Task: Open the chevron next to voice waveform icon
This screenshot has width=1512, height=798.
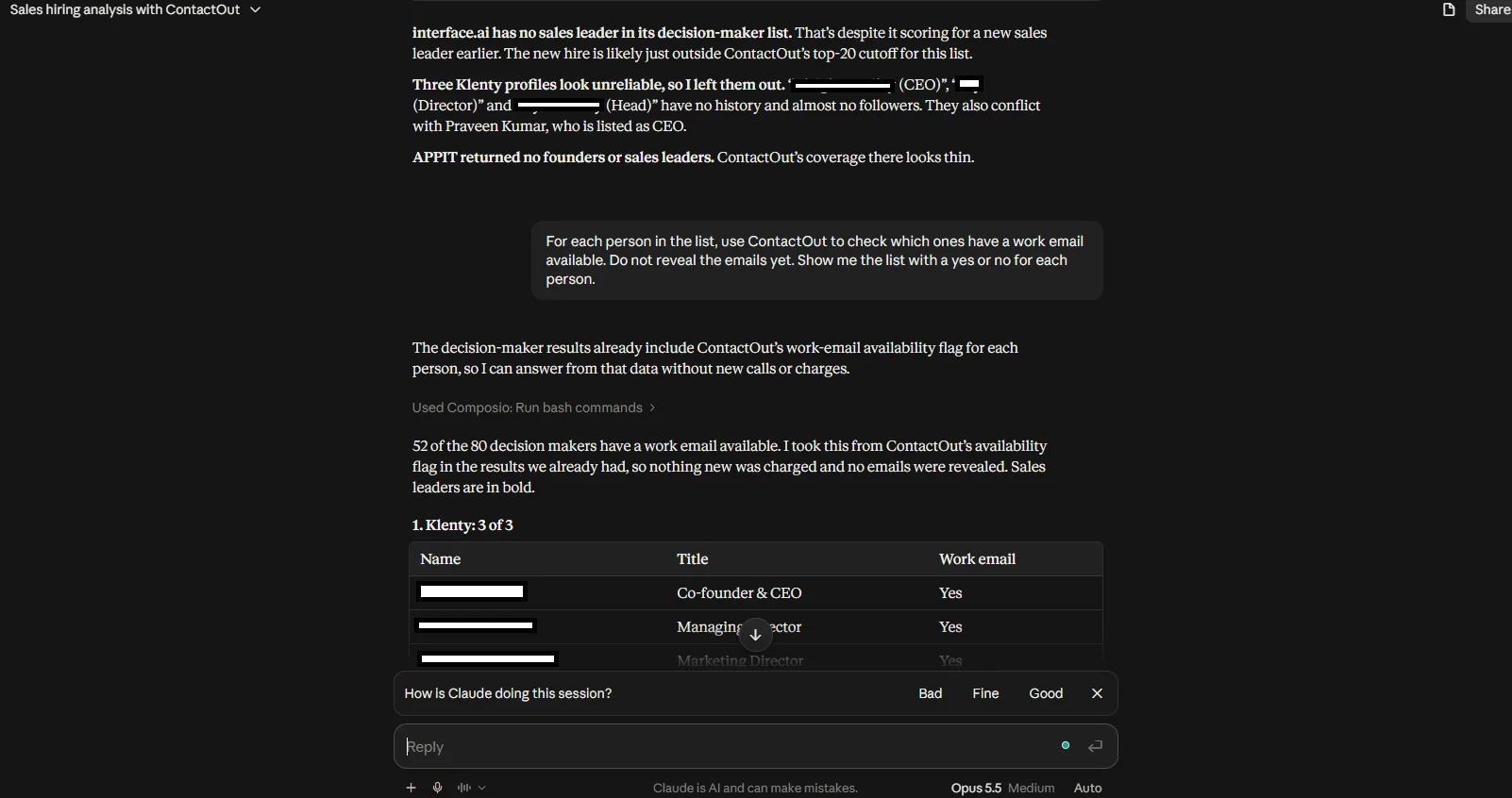Action: point(482,788)
